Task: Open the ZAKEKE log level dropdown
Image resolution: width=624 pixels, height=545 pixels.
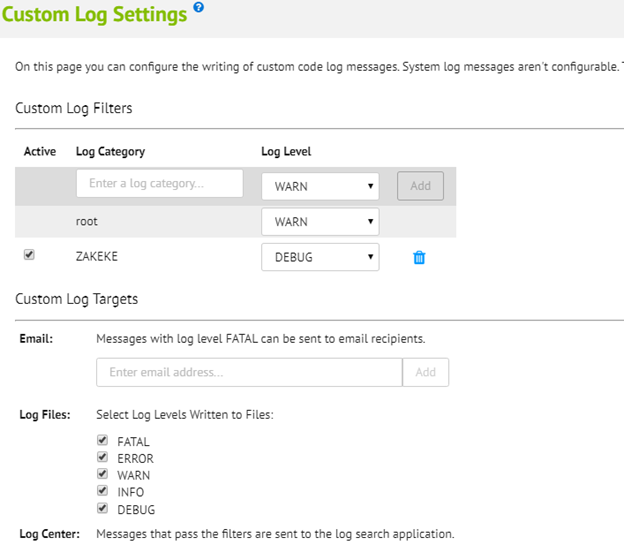Action: pyautogui.click(x=320, y=257)
